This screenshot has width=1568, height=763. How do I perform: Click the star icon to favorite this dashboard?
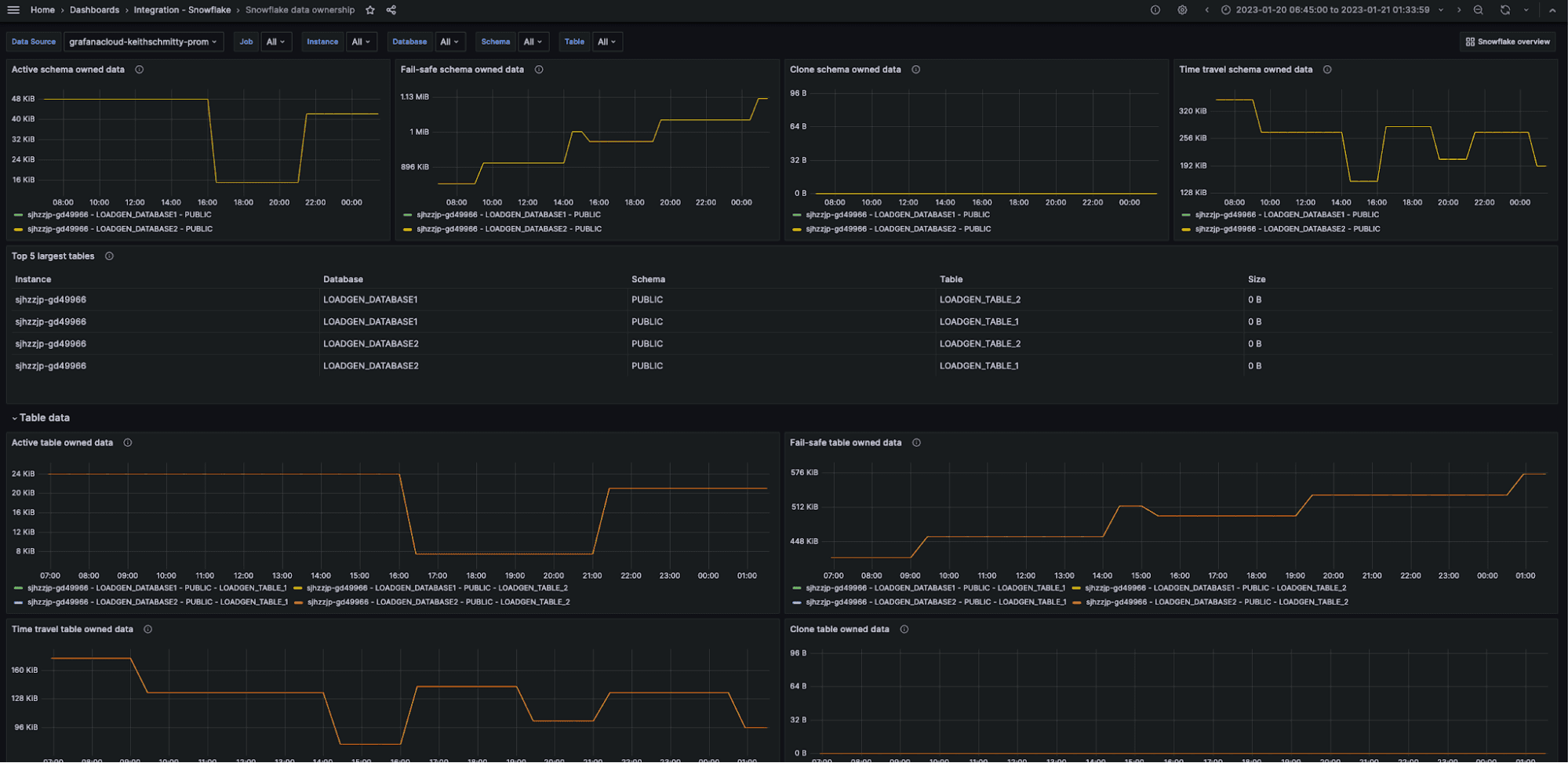click(x=369, y=10)
